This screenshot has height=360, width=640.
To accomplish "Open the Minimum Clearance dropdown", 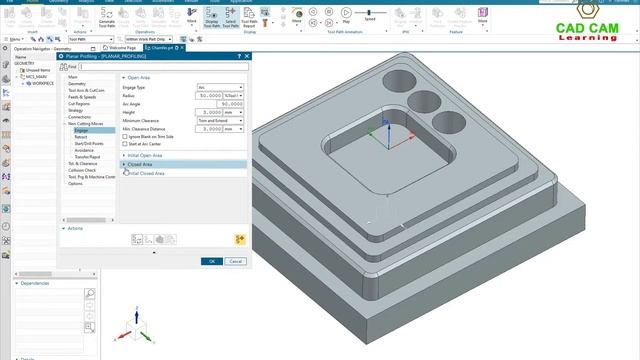I will pos(220,121).
